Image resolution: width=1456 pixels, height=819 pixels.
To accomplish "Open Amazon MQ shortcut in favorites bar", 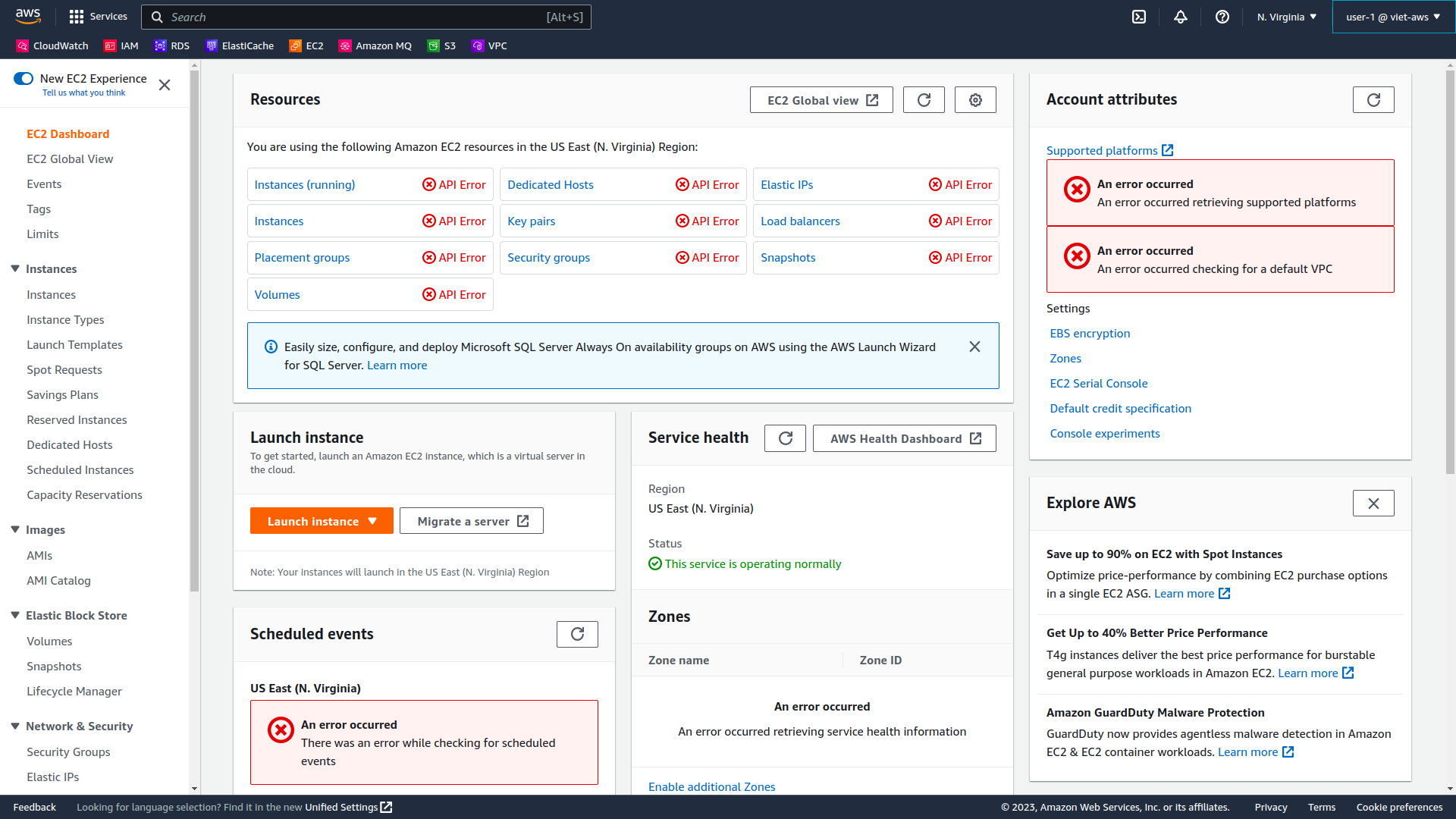I will pos(375,45).
